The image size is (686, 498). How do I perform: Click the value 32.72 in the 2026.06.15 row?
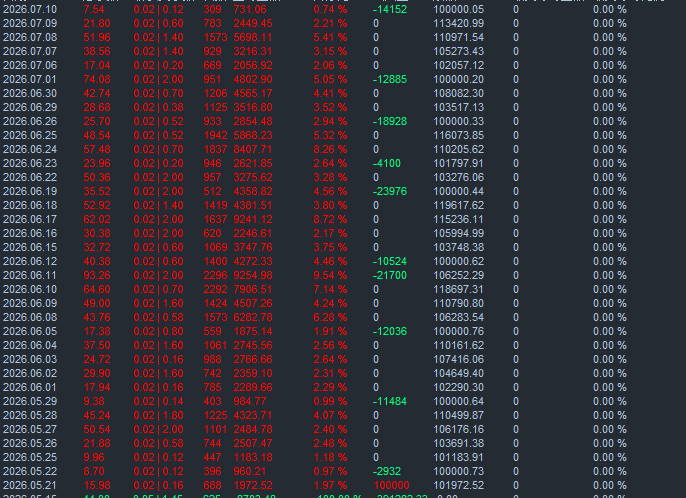97,247
